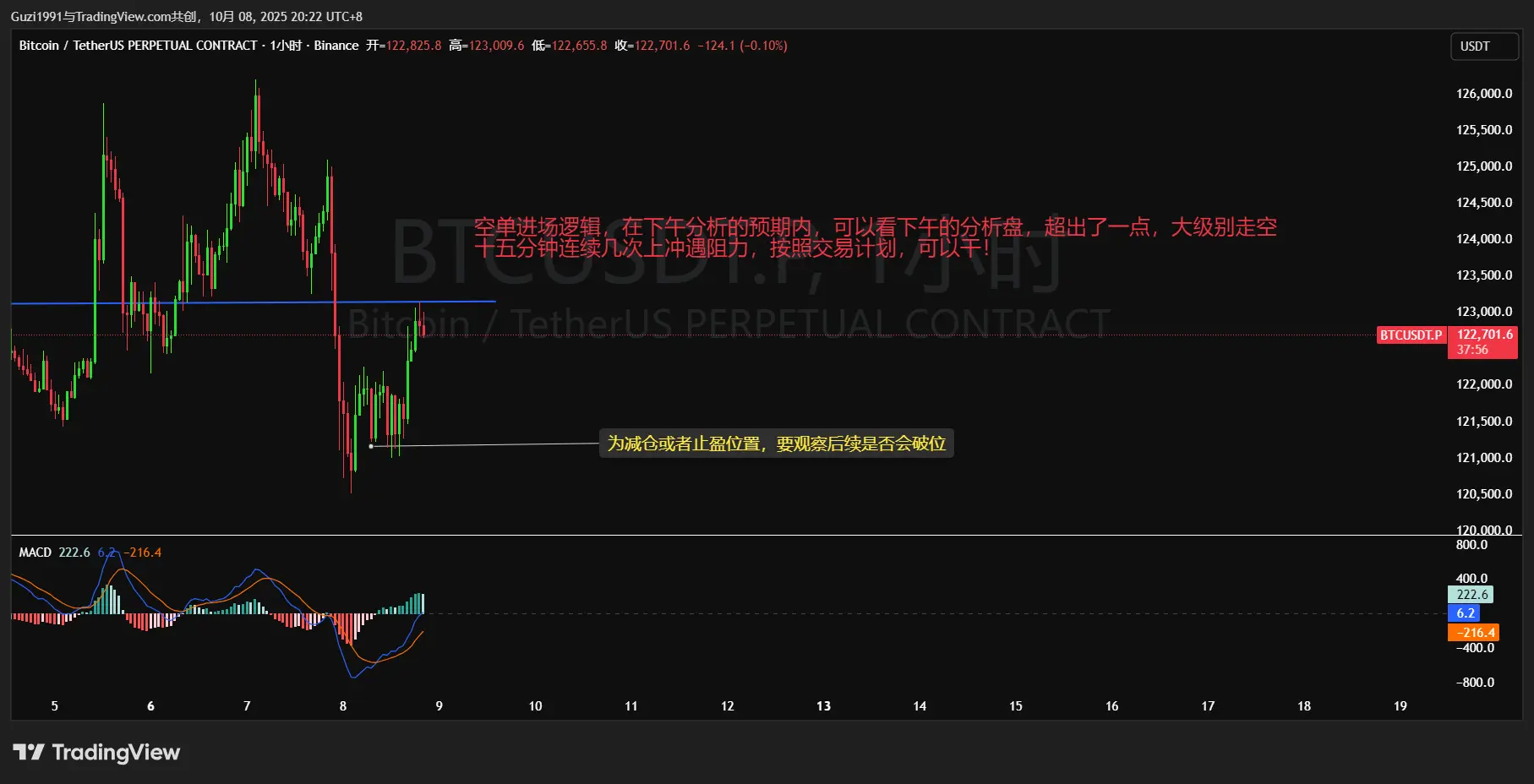Open the USDT currency selector
Image resolution: width=1534 pixels, height=784 pixels.
(1484, 46)
